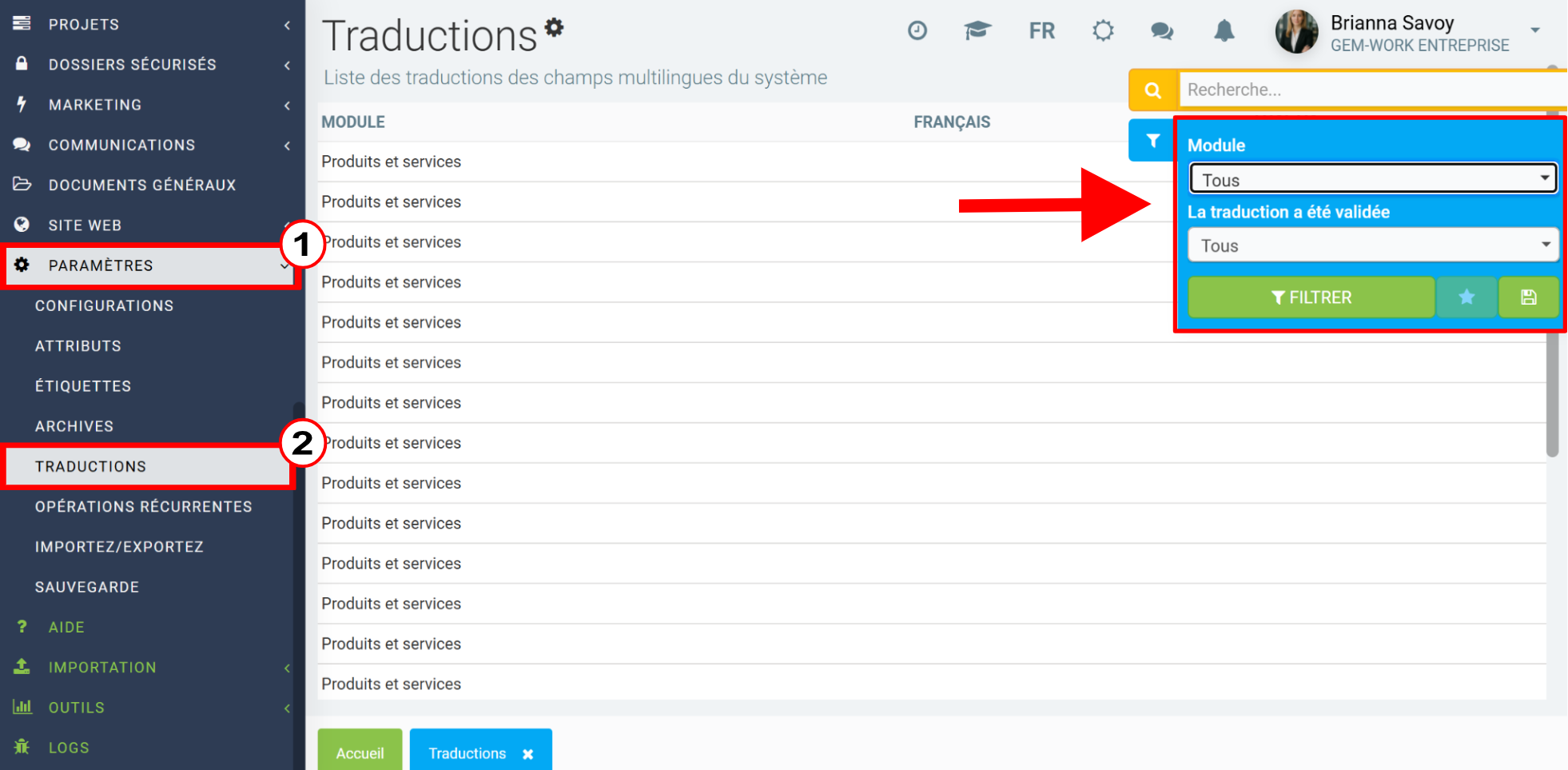
Task: Click the yellow search magnifier icon
Action: pyautogui.click(x=1152, y=90)
